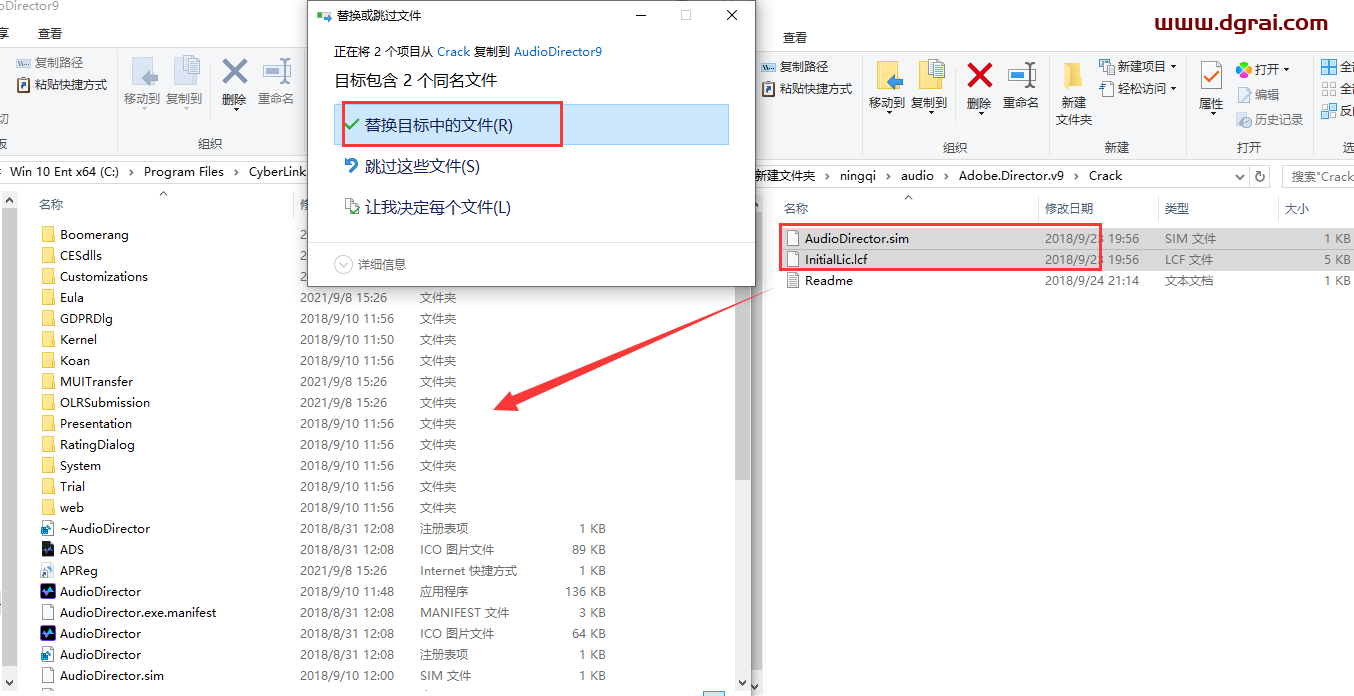Select the RatingDialog folder
1354x696 pixels.
(x=97, y=444)
